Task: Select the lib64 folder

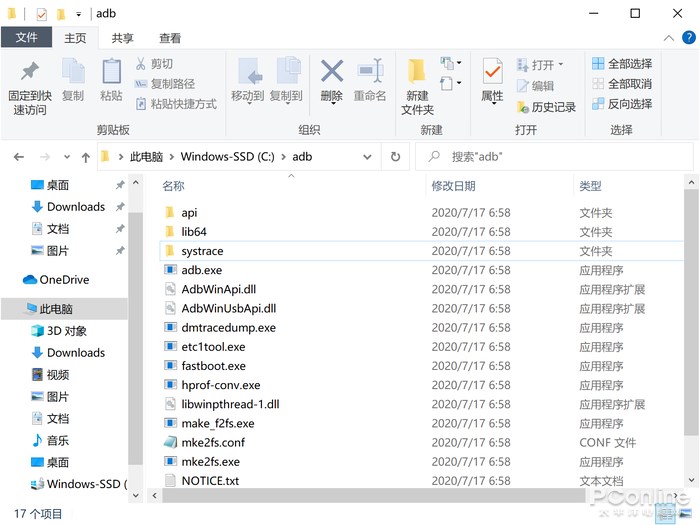Action: pos(421,232)
